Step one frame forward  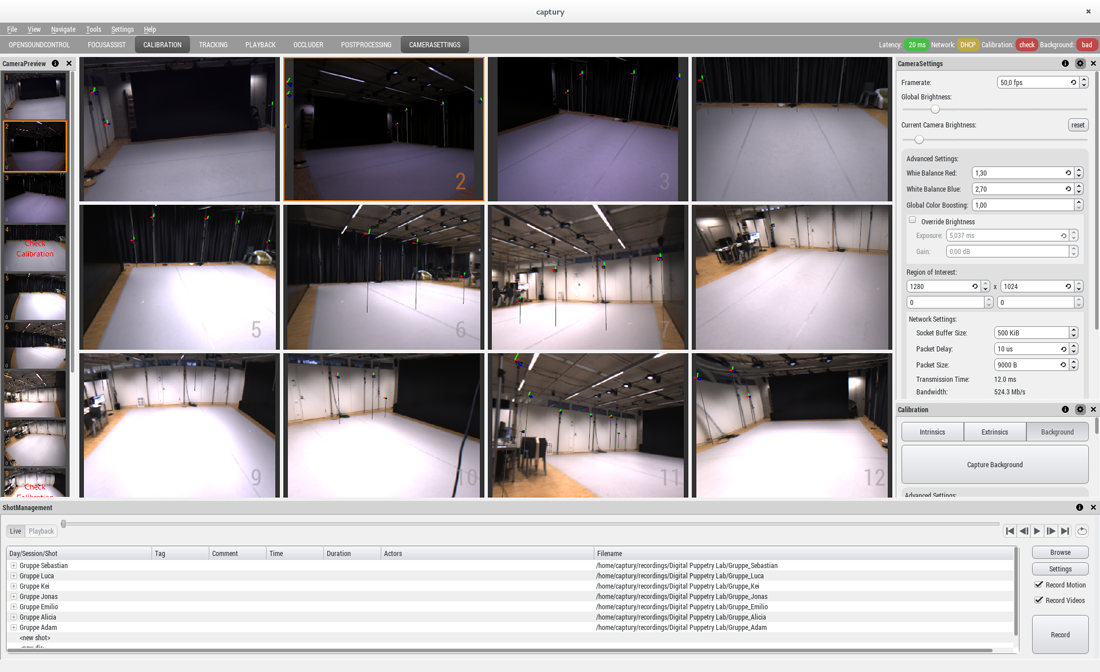(x=1051, y=531)
